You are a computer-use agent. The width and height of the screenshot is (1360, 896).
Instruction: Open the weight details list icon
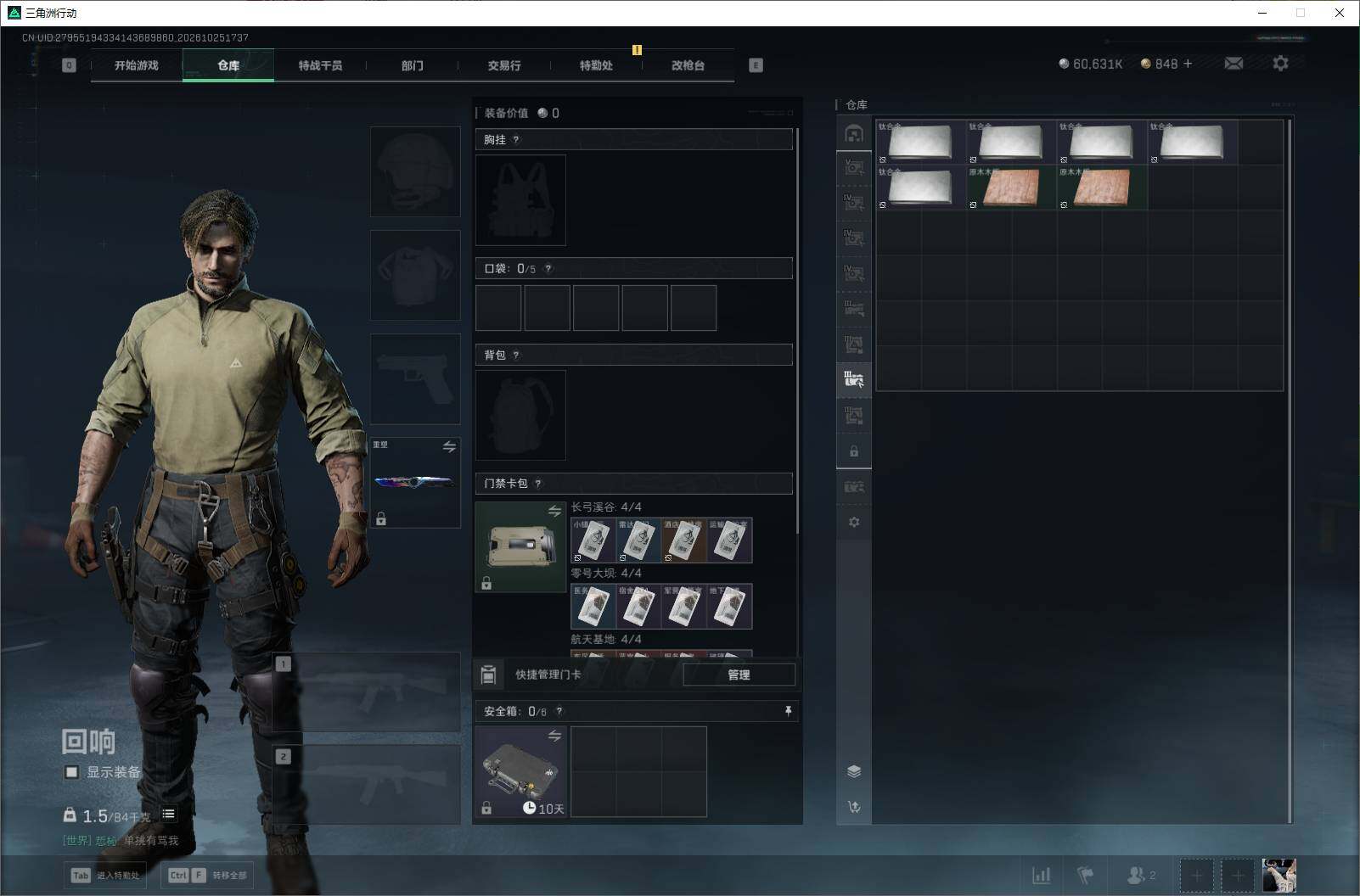pos(169,815)
